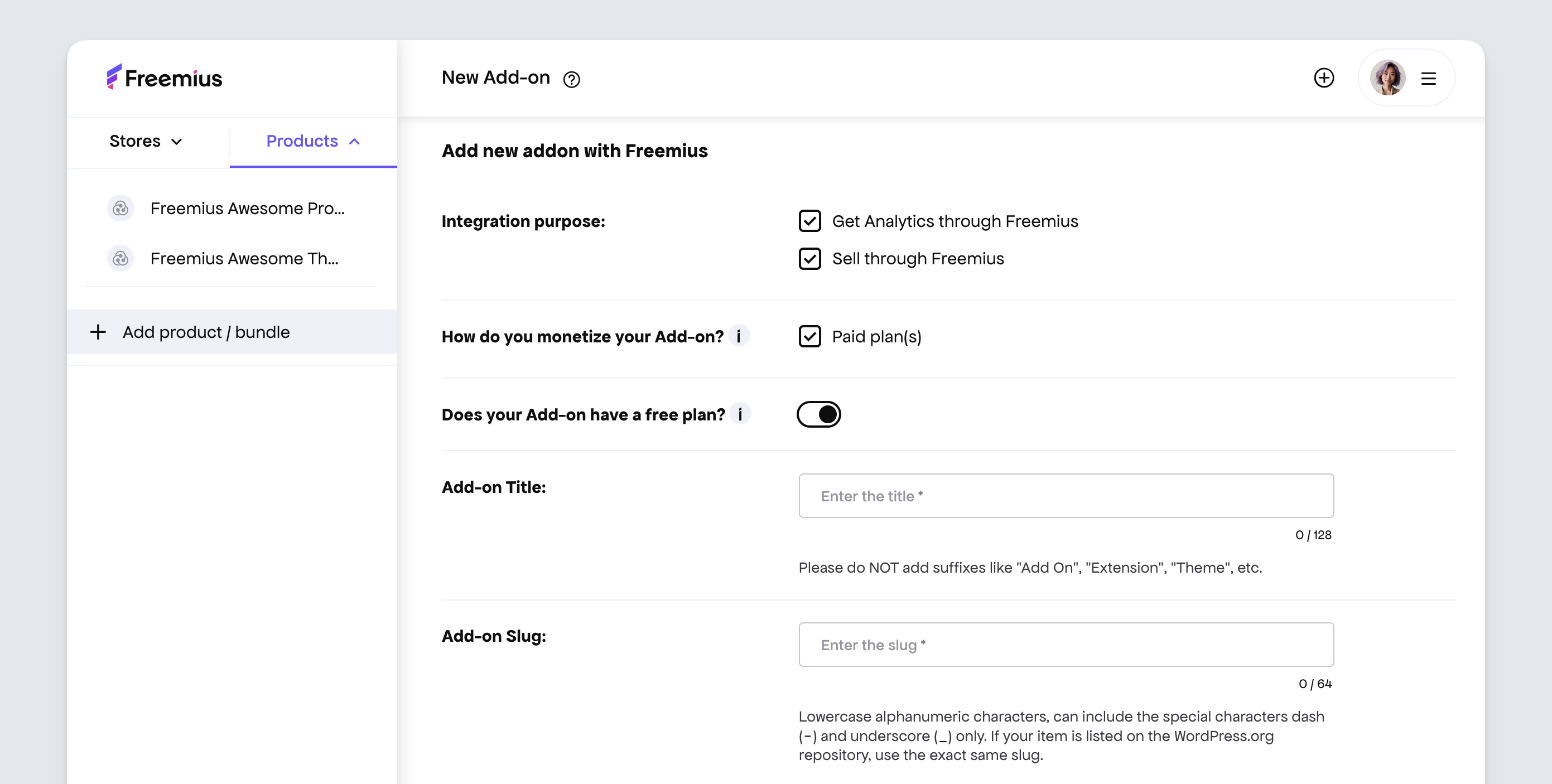Uncheck Sell through Freemius
Screen dimensions: 1552x784
809,258
